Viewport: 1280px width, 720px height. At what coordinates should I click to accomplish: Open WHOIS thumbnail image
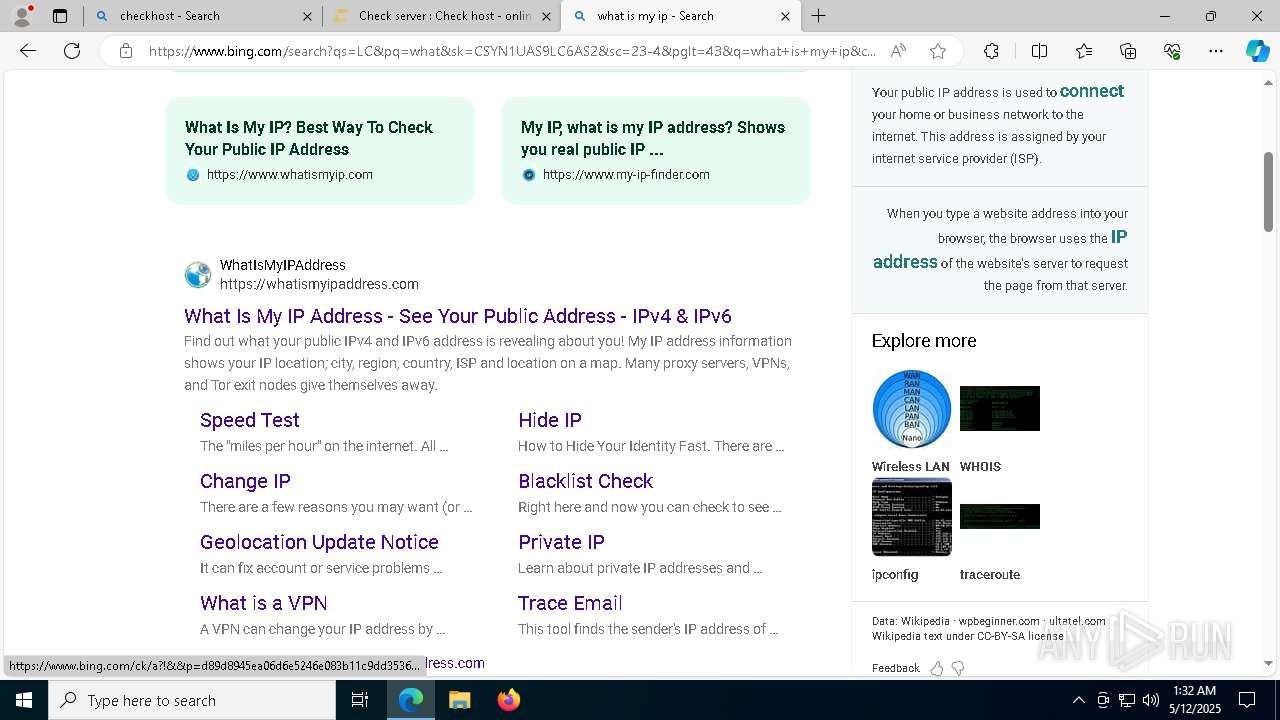click(1000, 408)
